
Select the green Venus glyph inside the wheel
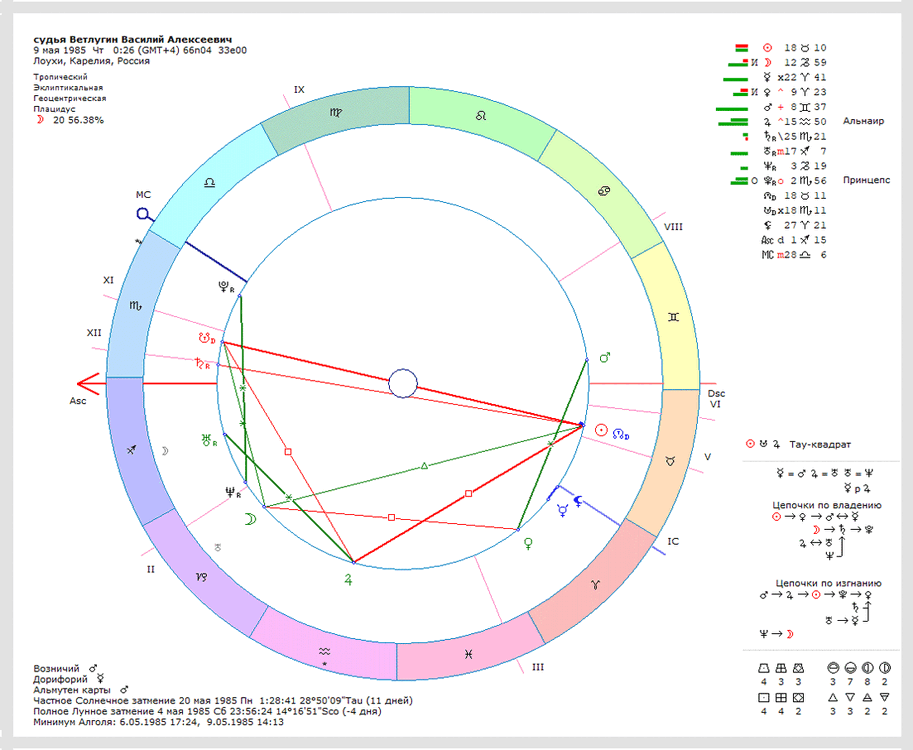[528, 544]
